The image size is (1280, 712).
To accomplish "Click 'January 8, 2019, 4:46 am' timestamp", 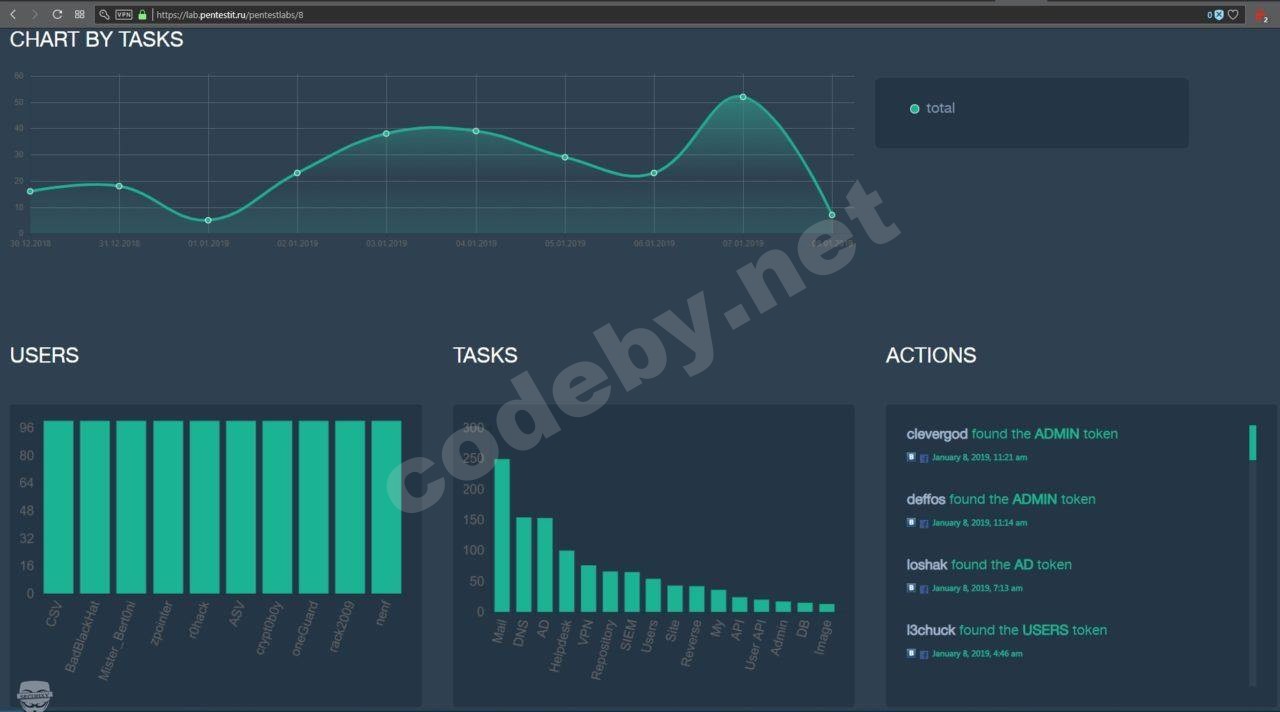I will [x=977, y=653].
